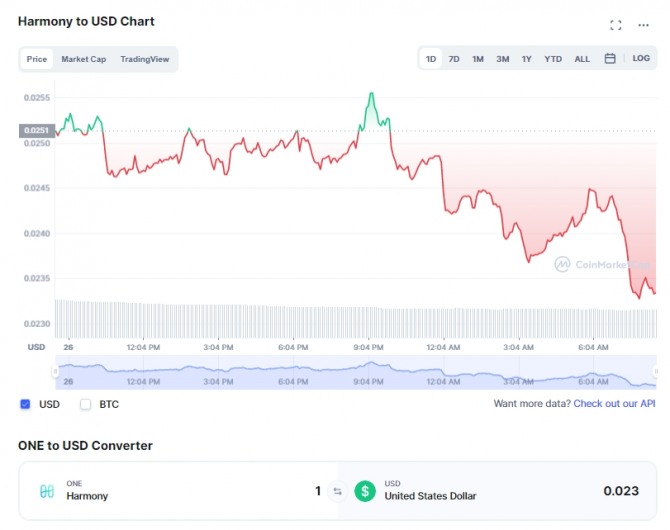Uncheck the USD checkbox

point(25,404)
